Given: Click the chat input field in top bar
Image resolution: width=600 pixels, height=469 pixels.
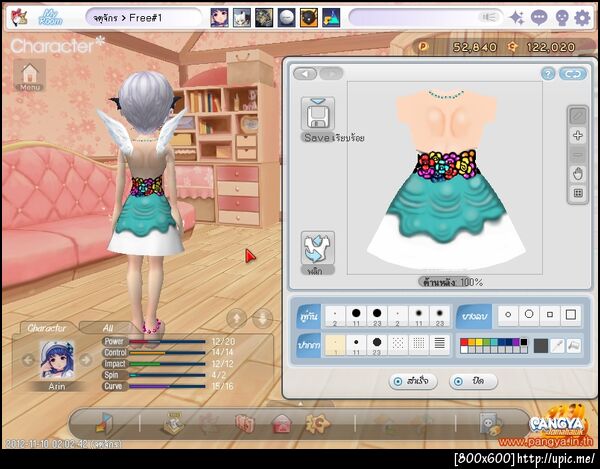Looking at the screenshot, I should [426, 18].
